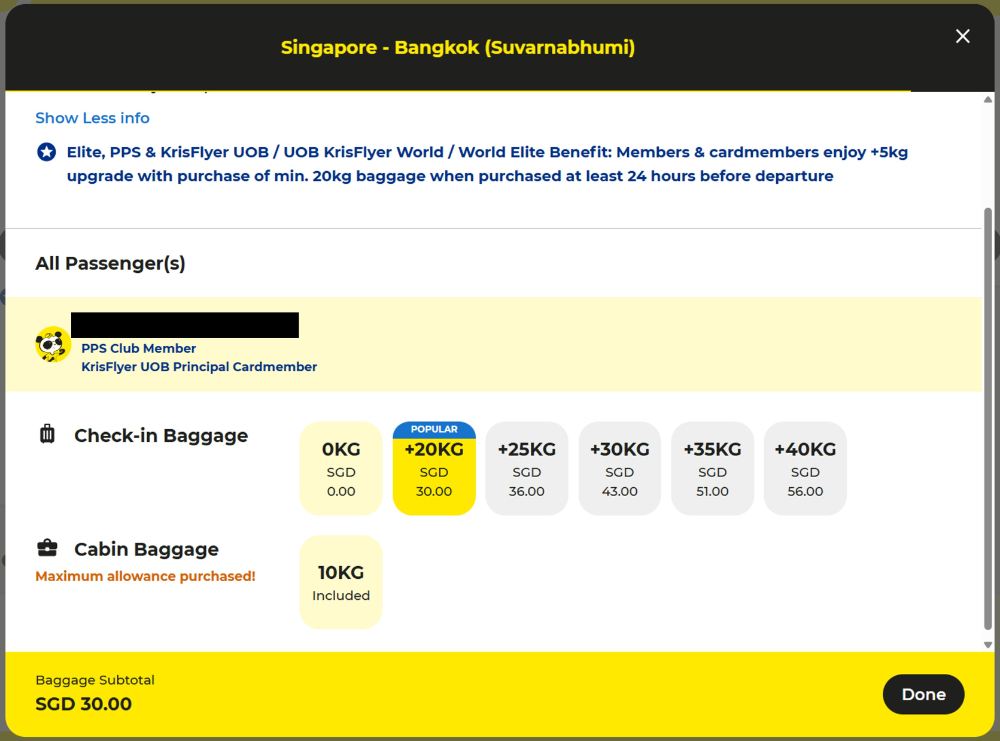Pick +35KG baggage for SGD 51.00
Screen dimensions: 1000x741
coord(712,469)
